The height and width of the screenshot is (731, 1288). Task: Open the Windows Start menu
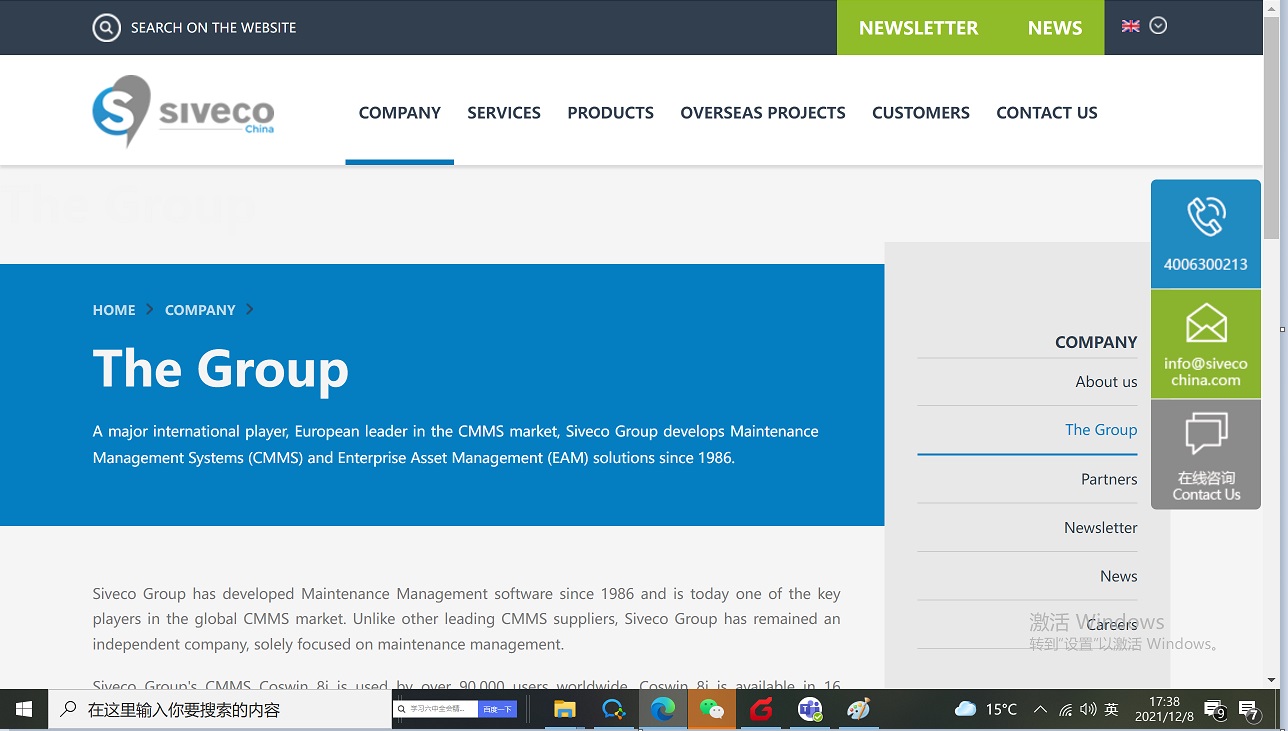click(24, 710)
